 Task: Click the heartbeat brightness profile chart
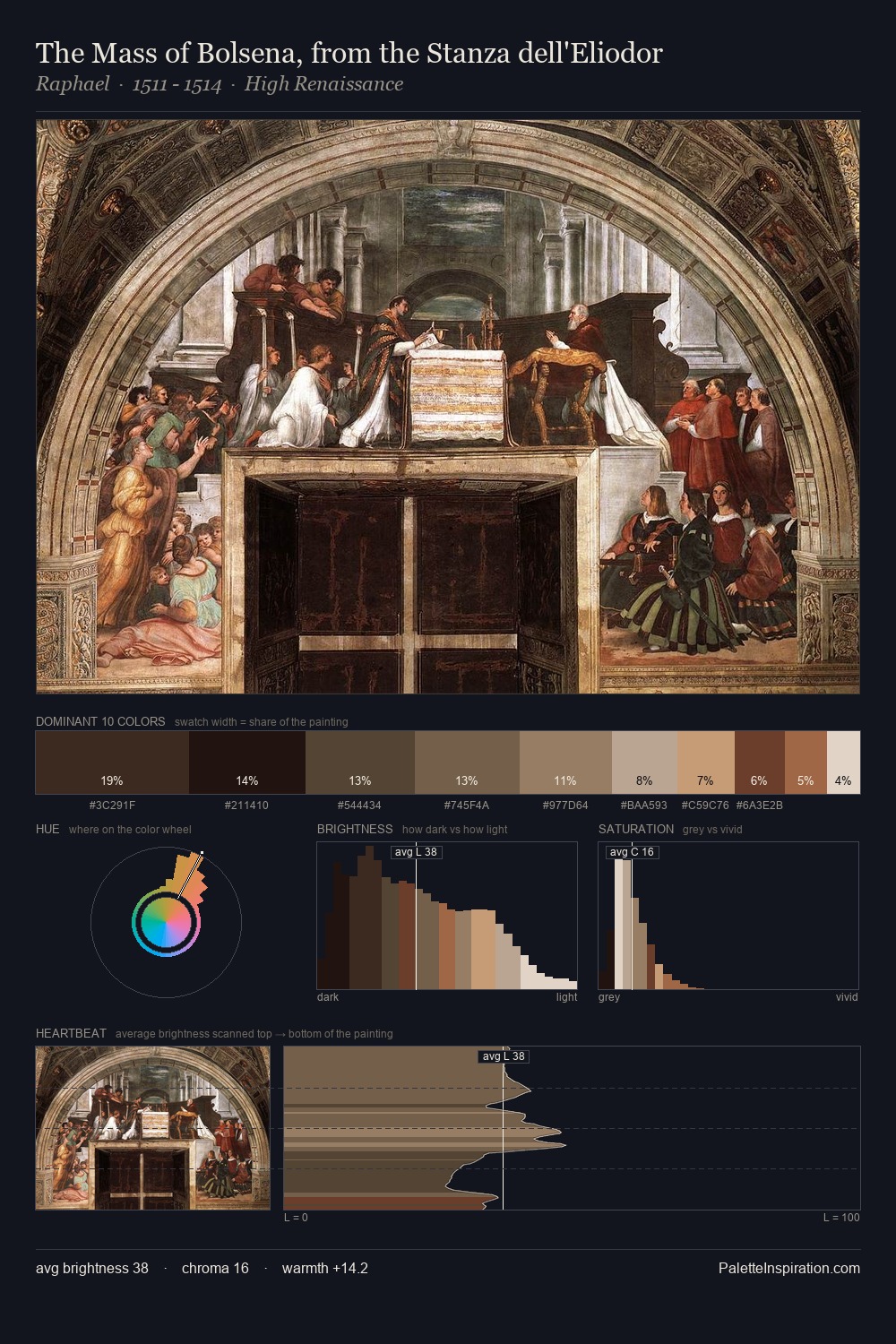[x=572, y=1128]
